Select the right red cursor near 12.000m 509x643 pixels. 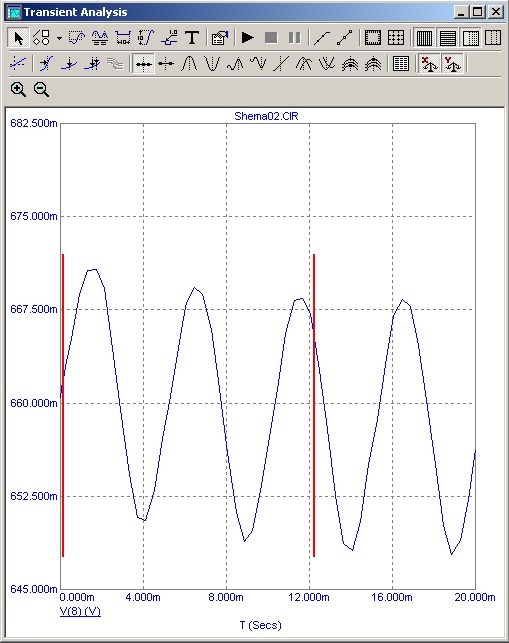click(314, 405)
